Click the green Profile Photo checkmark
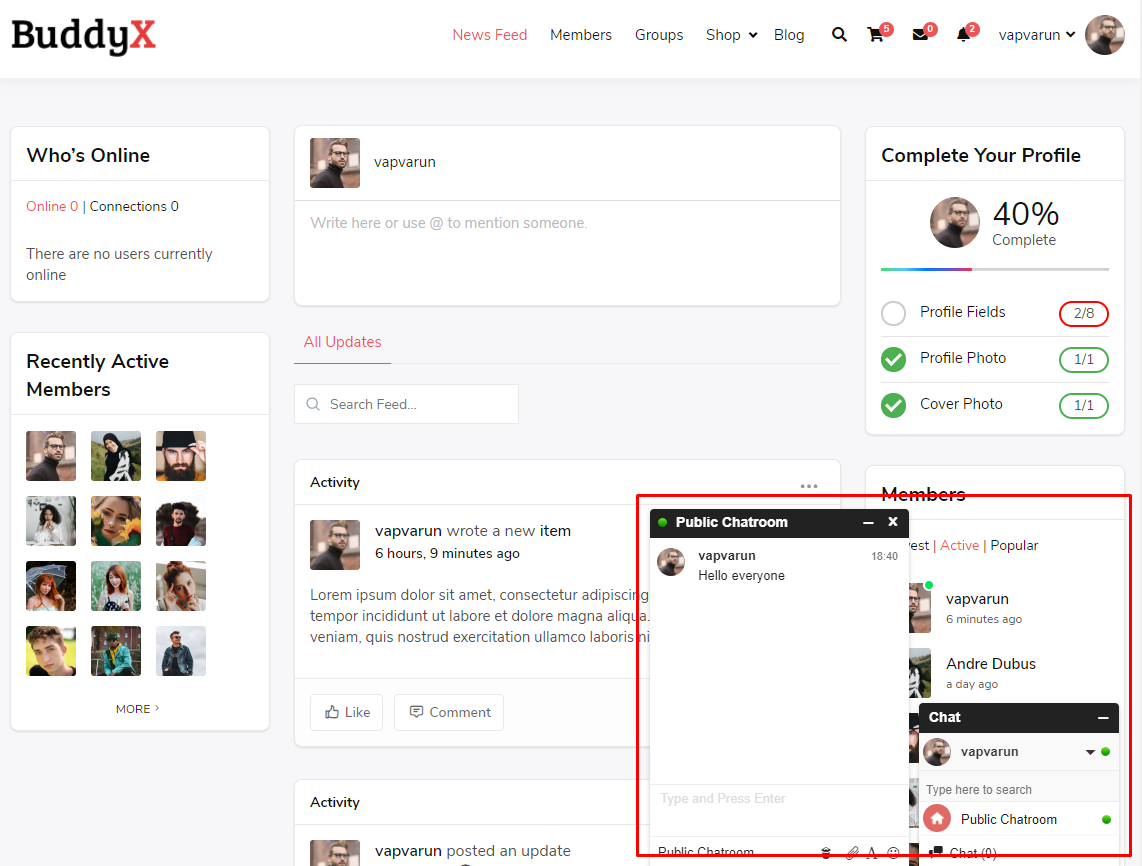 (x=893, y=359)
